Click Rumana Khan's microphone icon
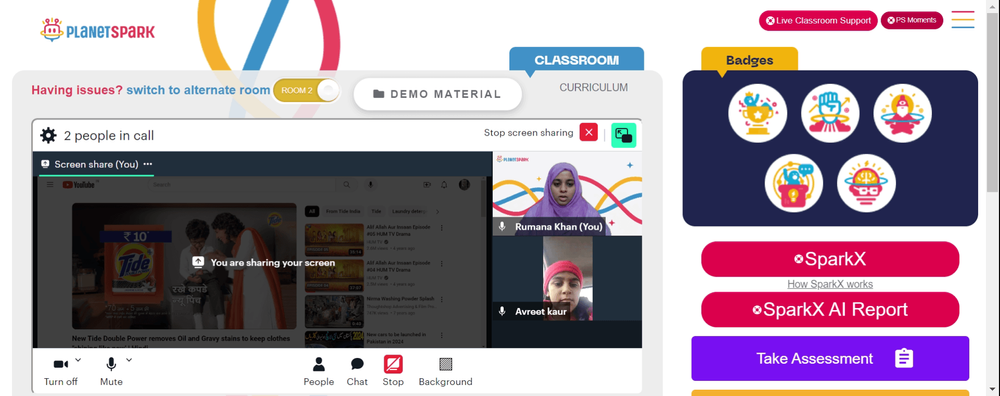 click(503, 227)
